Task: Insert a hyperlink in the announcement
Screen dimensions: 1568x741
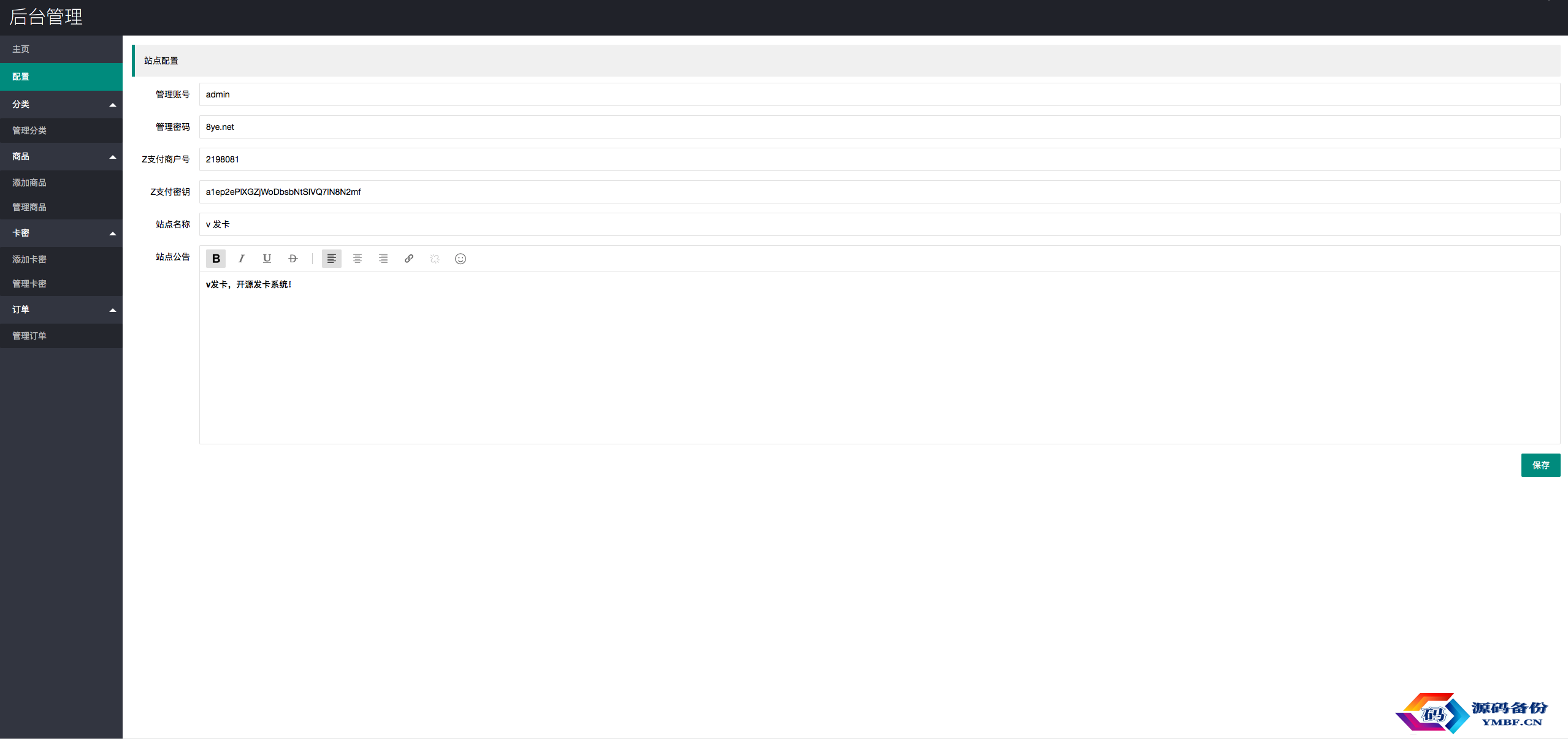Action: point(409,259)
